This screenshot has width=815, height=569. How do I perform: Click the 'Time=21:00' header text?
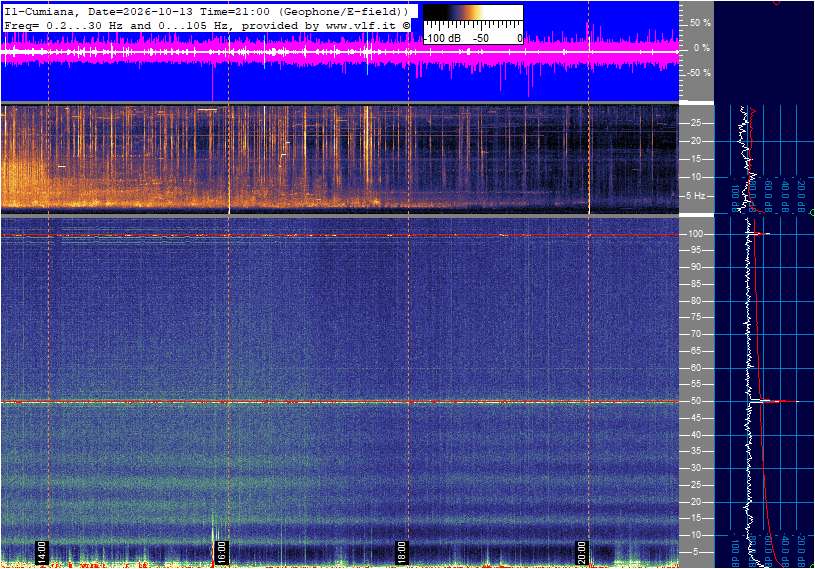tap(236, 11)
